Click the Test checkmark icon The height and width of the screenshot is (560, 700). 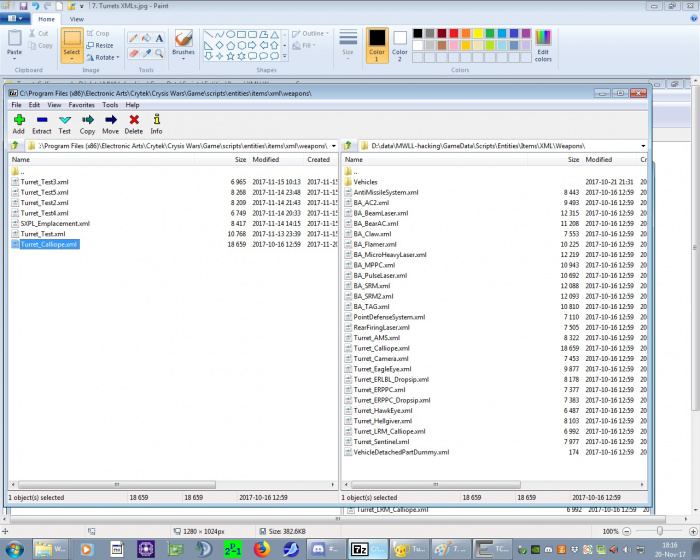click(65, 123)
